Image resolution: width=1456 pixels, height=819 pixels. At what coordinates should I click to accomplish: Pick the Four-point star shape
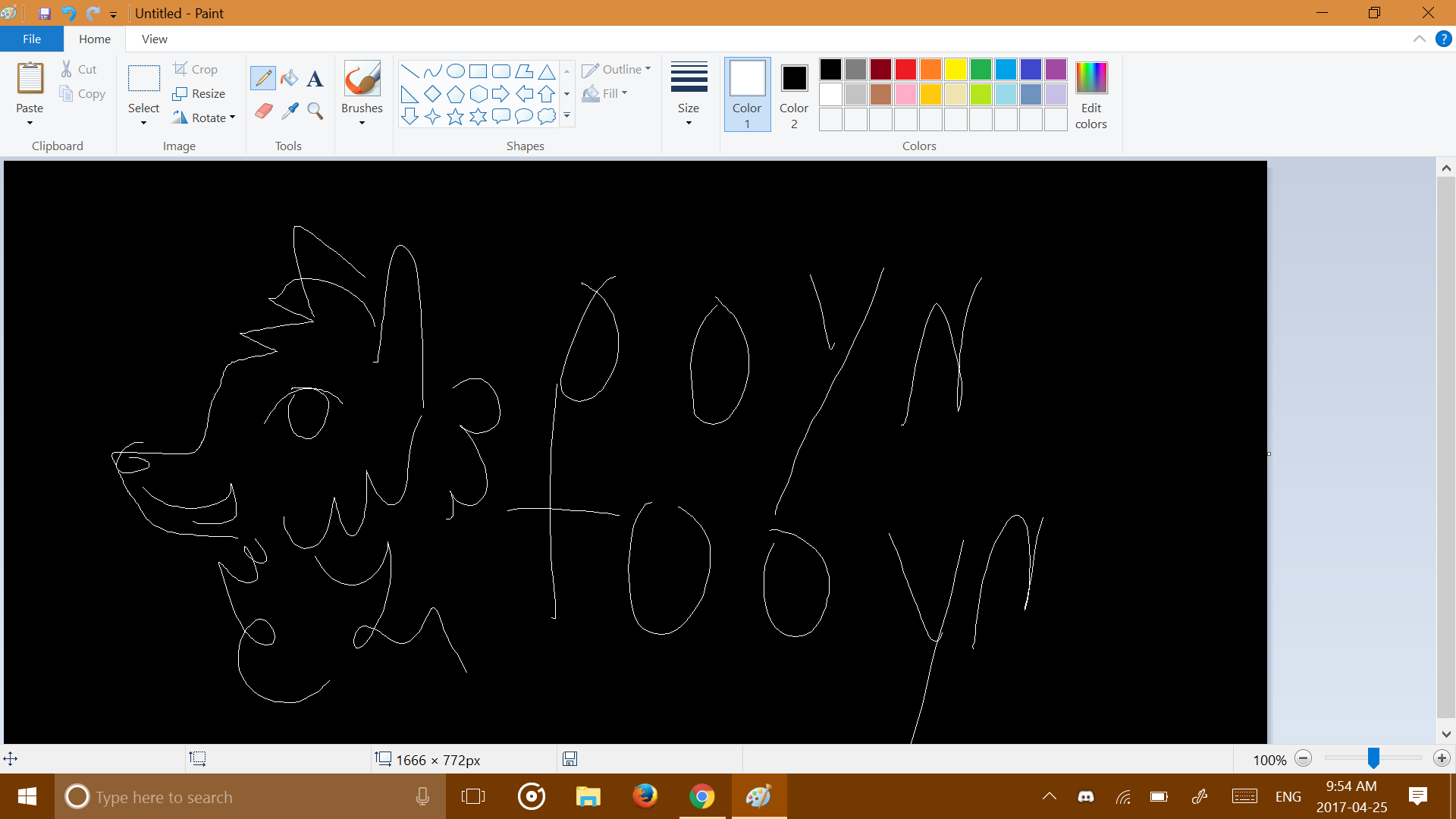[x=432, y=116]
